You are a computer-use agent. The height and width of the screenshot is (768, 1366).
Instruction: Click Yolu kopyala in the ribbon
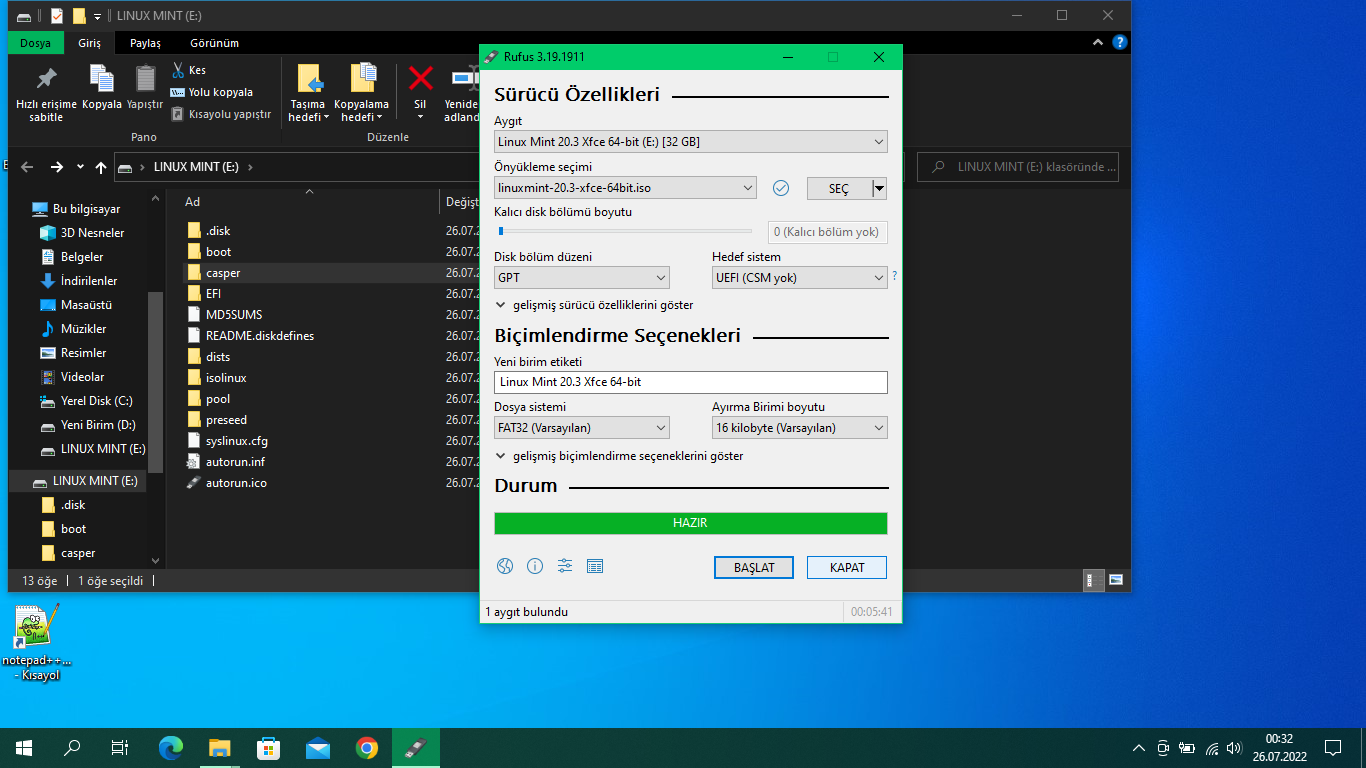pyautogui.click(x=211, y=92)
